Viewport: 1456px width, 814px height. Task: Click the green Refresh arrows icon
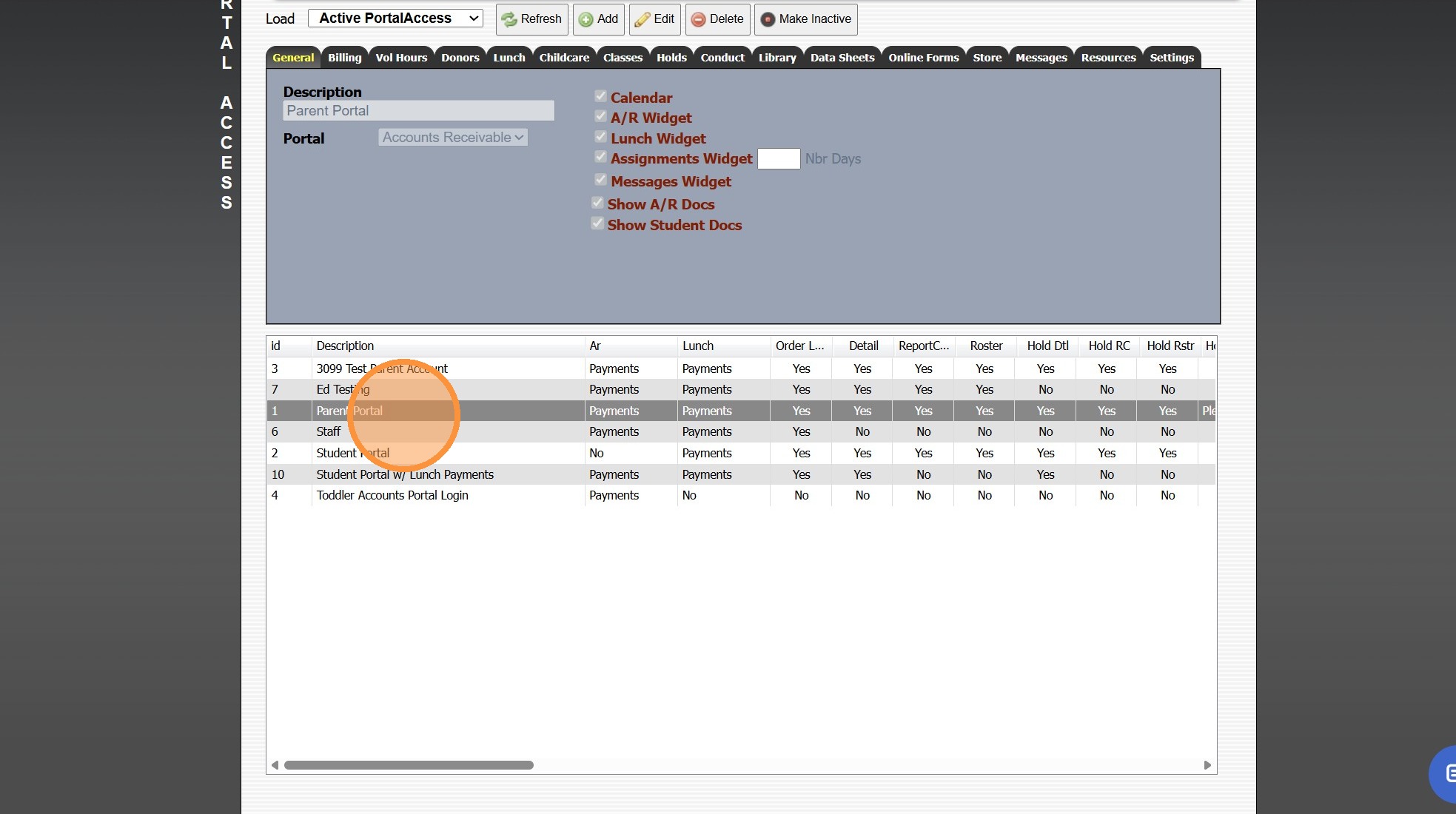[x=509, y=19]
